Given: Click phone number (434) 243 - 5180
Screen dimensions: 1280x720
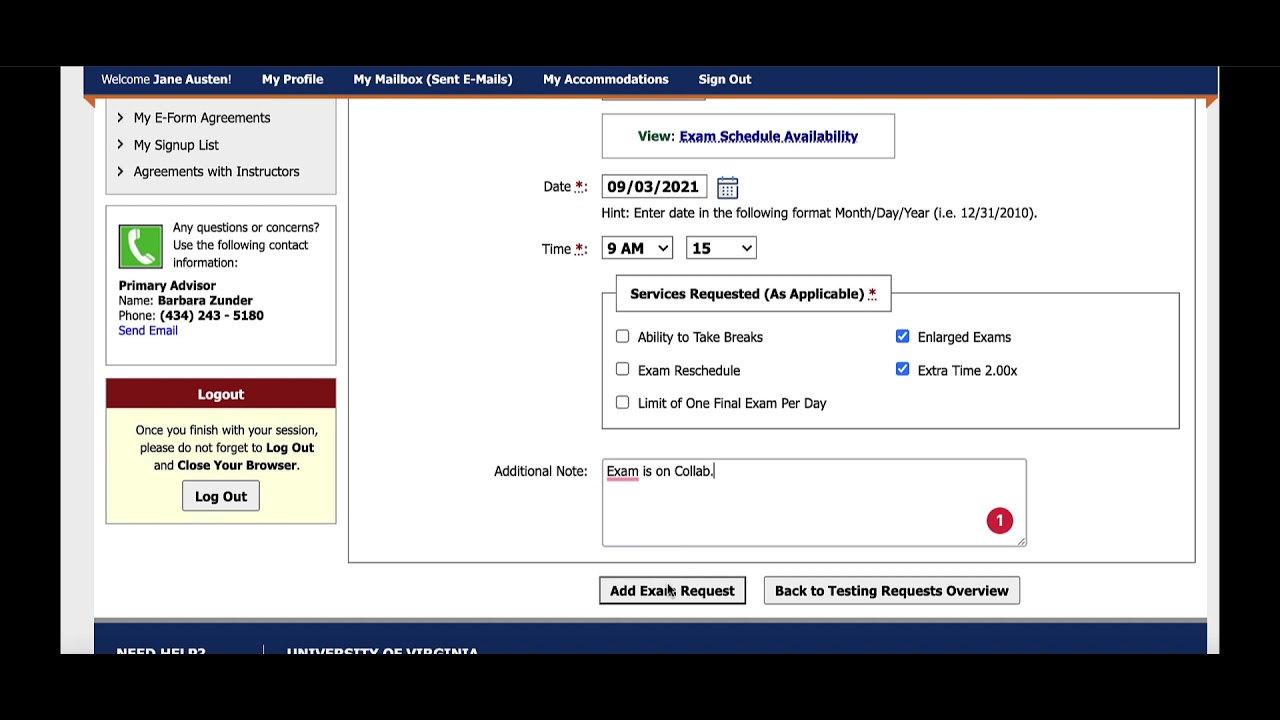Looking at the screenshot, I should pyautogui.click(x=211, y=316).
